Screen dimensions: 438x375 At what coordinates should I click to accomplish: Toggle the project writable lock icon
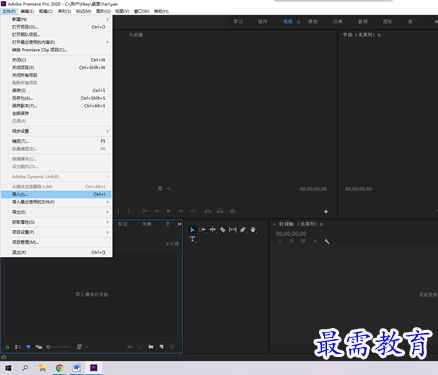7,347
